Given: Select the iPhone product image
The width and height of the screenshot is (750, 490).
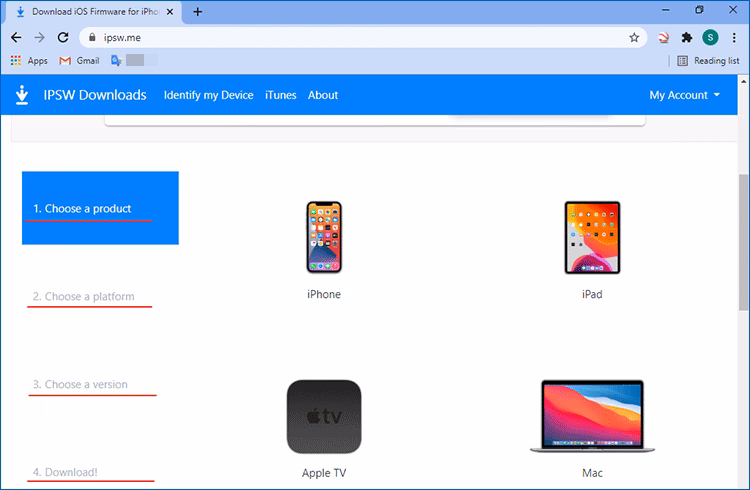Looking at the screenshot, I should [x=323, y=236].
